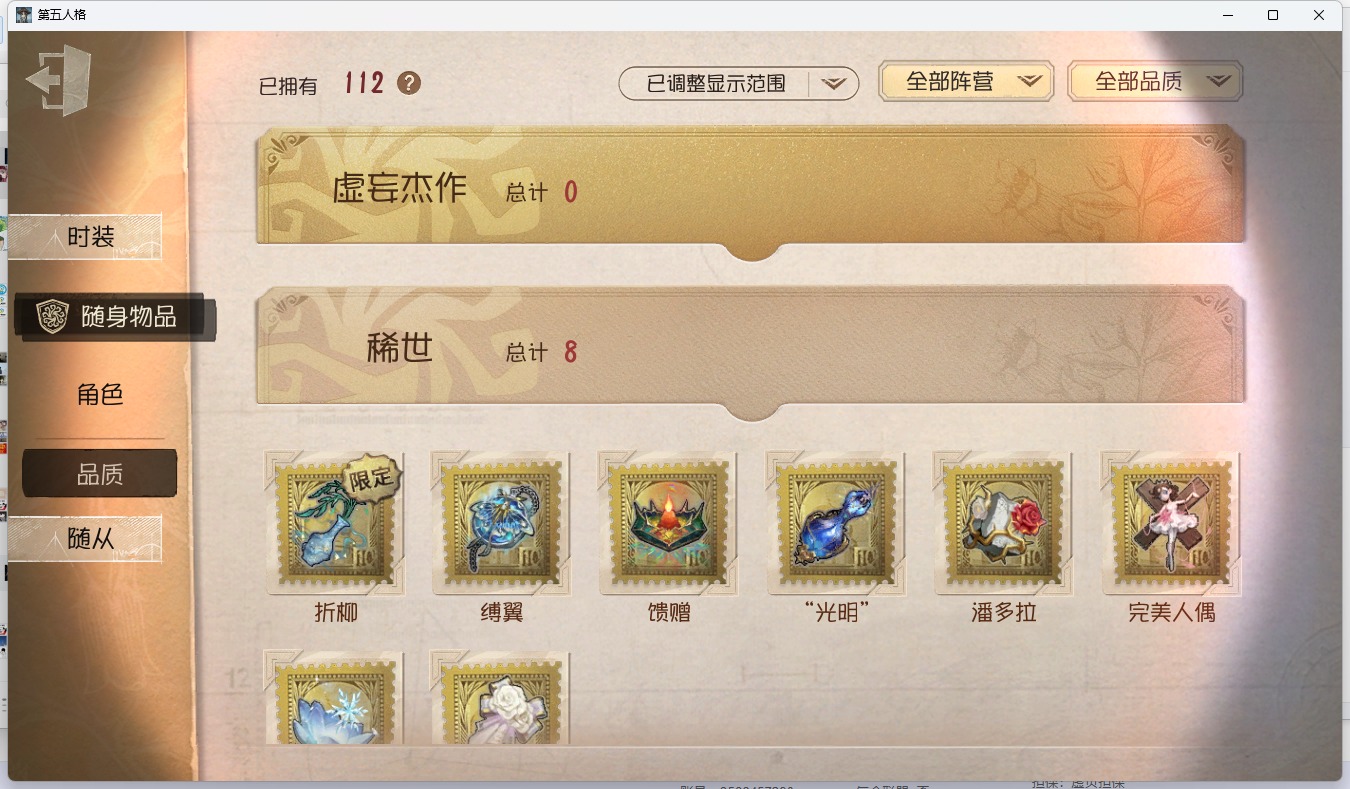The height and width of the screenshot is (789, 1350).
Task: Expand the 虚妄杰作 category header
Action: coord(751,189)
